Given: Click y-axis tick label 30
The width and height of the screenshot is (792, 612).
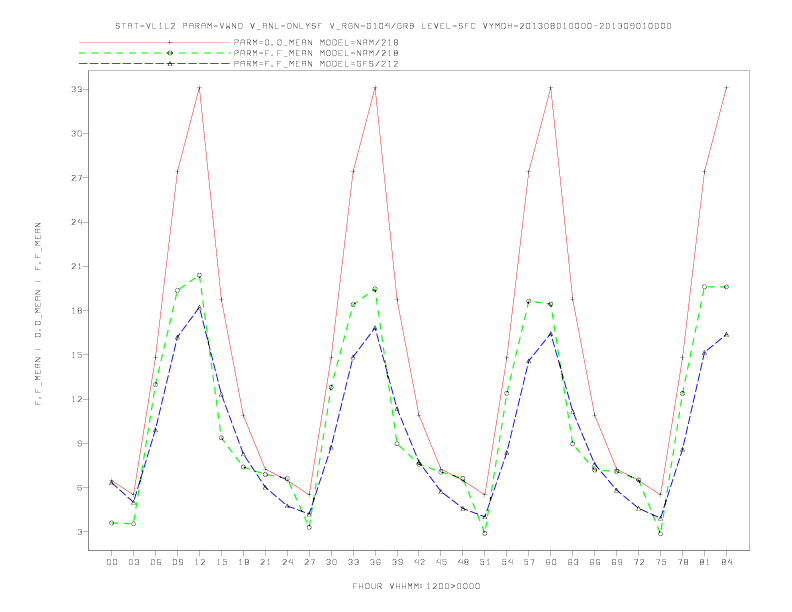Looking at the screenshot, I should tap(77, 134).
